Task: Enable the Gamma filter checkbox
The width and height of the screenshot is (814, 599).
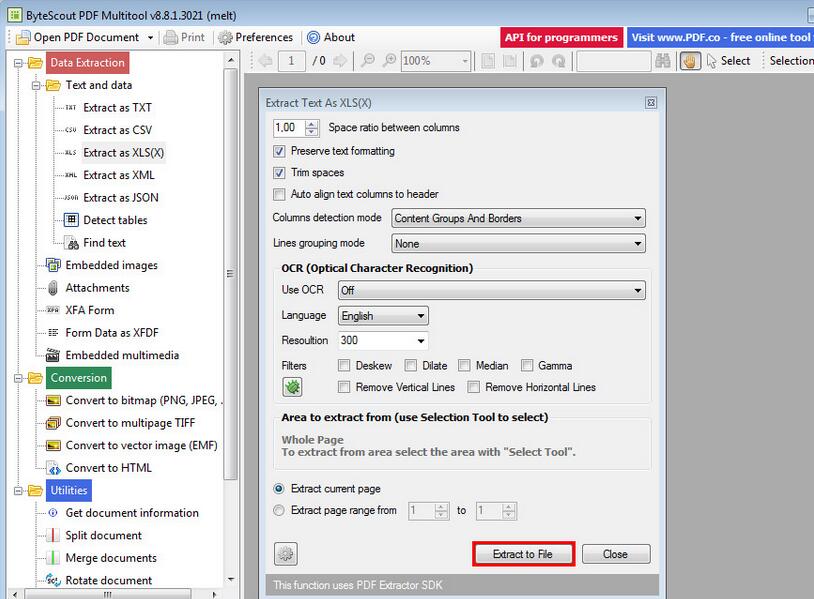Action: coord(527,365)
